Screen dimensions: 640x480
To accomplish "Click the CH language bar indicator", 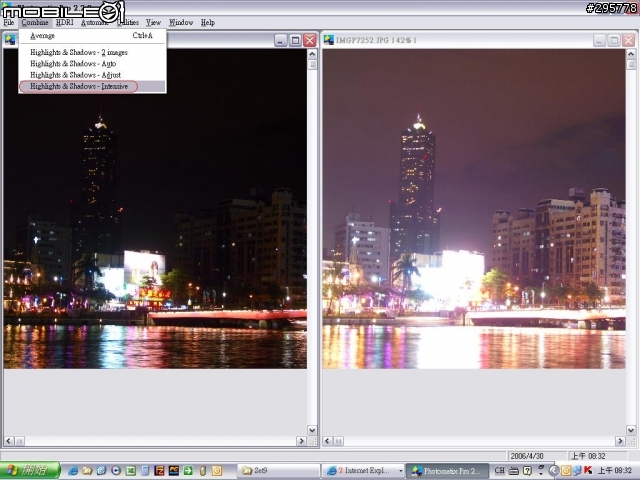I will point(500,471).
